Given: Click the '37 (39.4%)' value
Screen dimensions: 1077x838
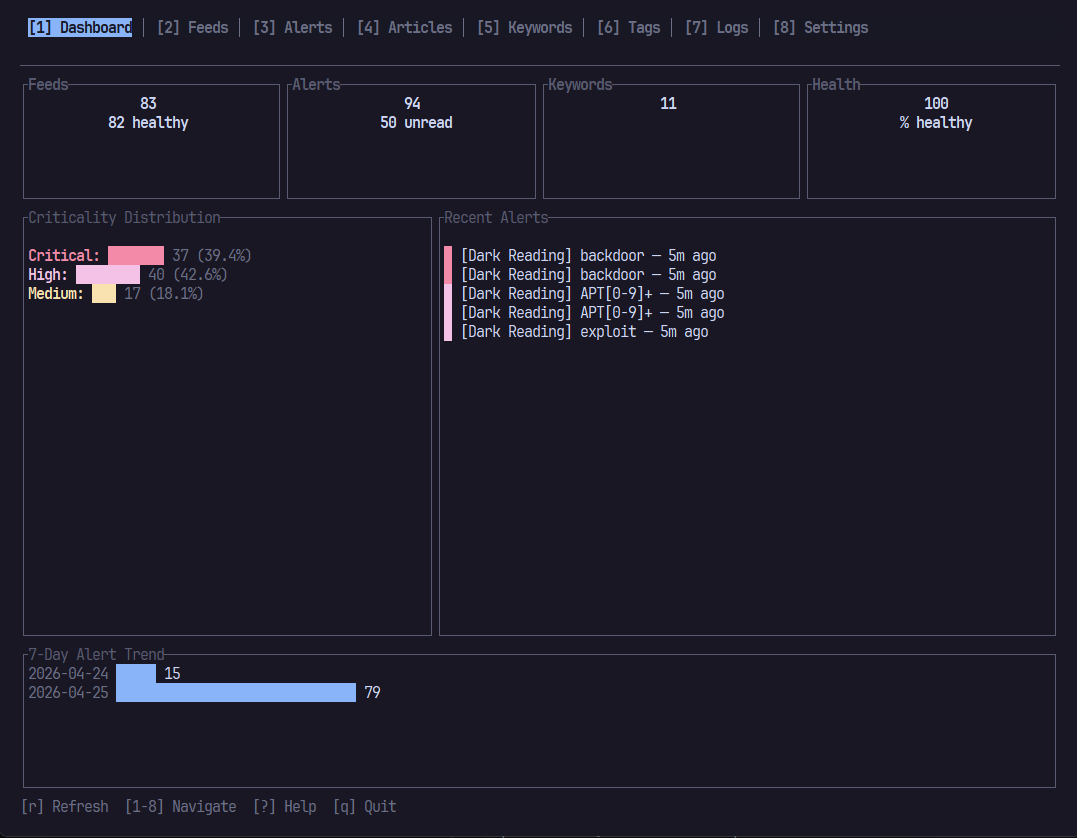Looking at the screenshot, I should pyautogui.click(x=212, y=256).
